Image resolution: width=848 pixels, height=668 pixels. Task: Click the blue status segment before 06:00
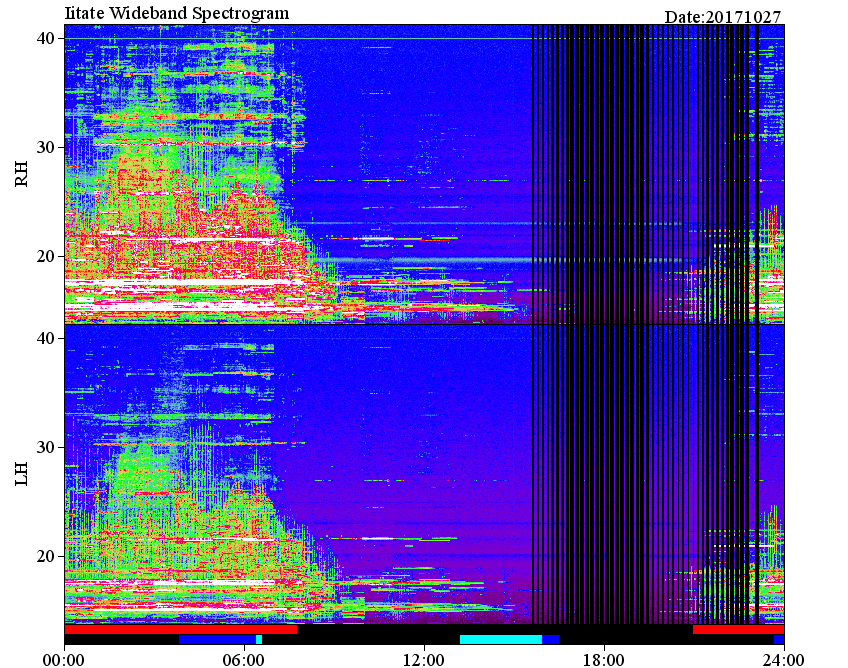[217, 639]
